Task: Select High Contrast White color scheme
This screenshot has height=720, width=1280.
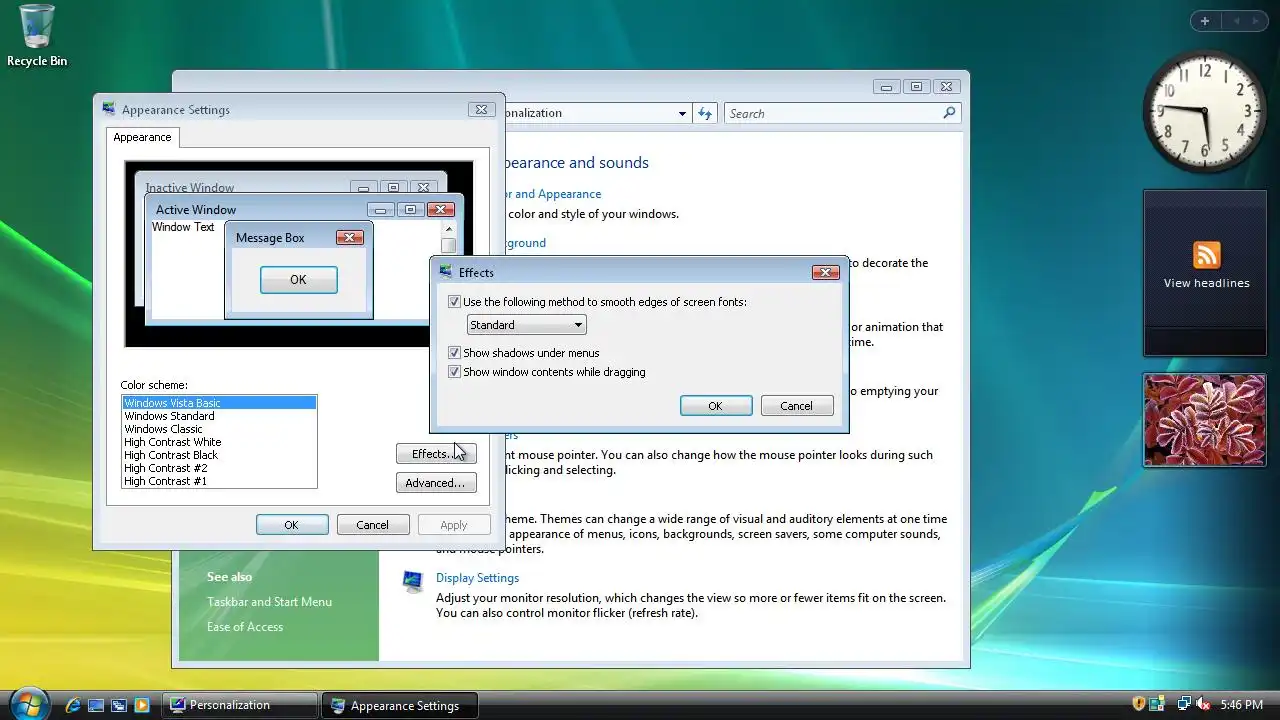Action: 219,442
